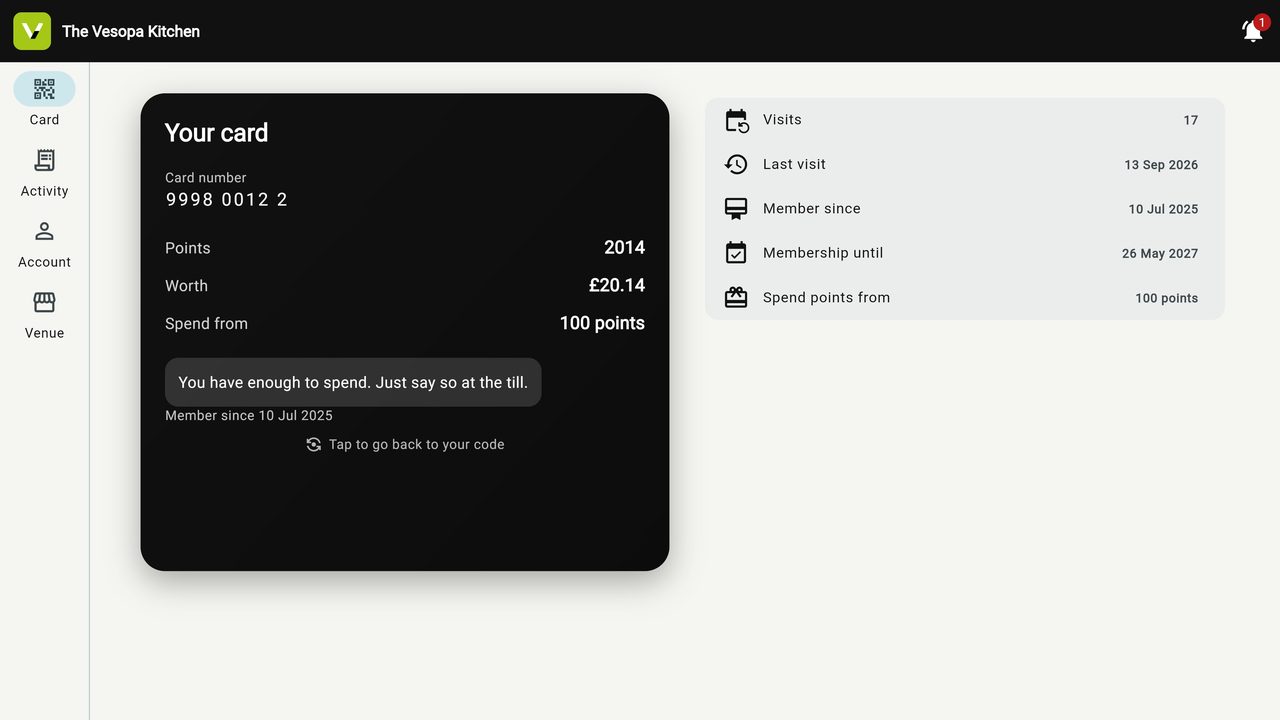Click the 'Card number' caption
This screenshot has height=720, width=1280.
tap(205, 178)
